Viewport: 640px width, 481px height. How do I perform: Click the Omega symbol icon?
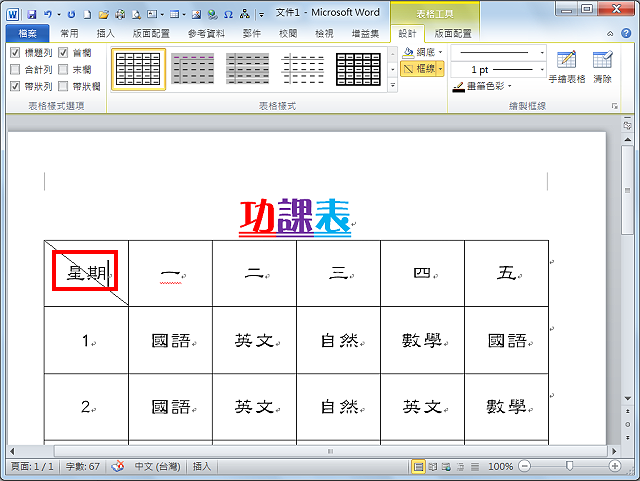(x=229, y=15)
